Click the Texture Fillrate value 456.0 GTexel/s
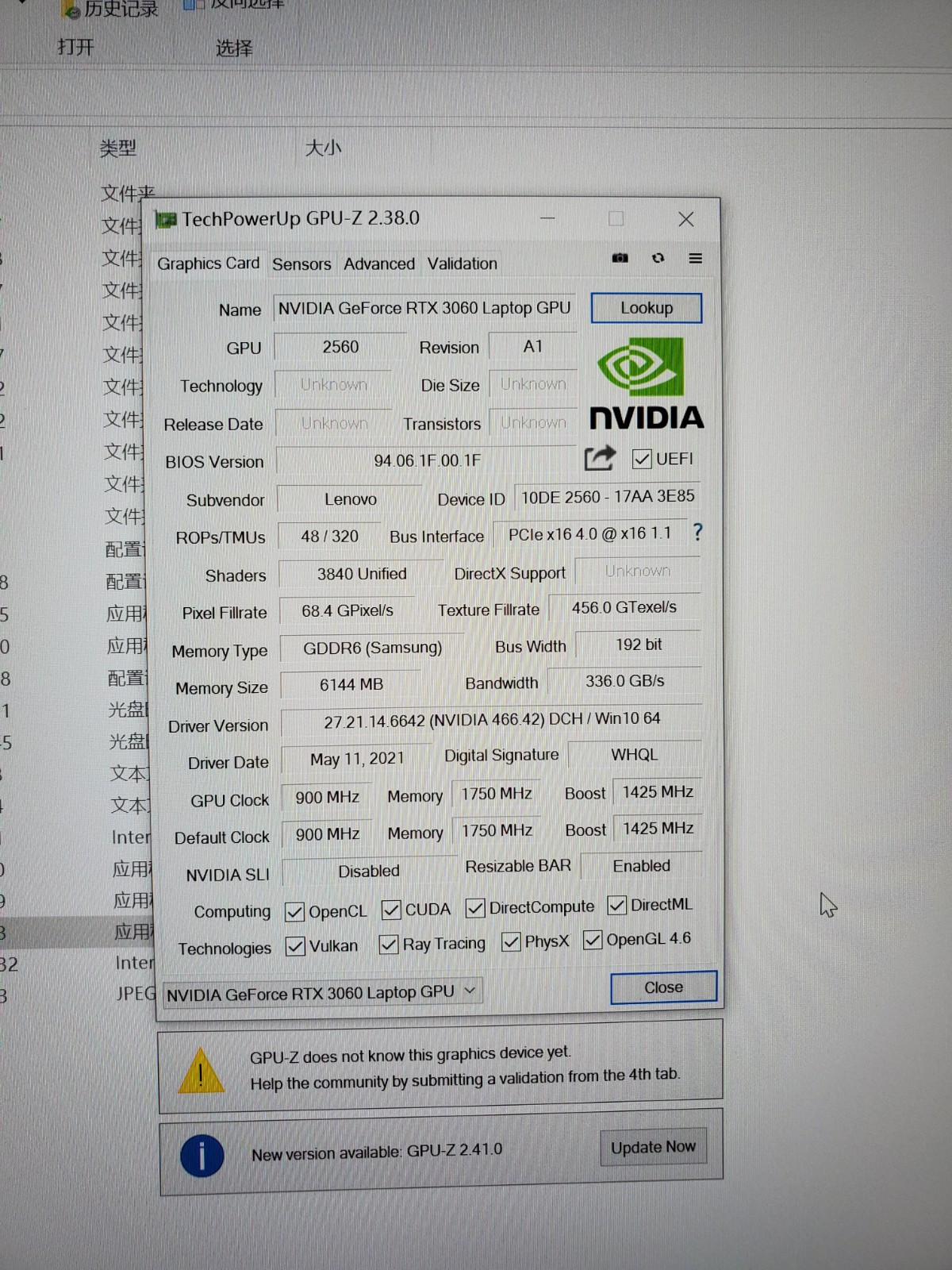The width and height of the screenshot is (952, 1270). (x=624, y=608)
